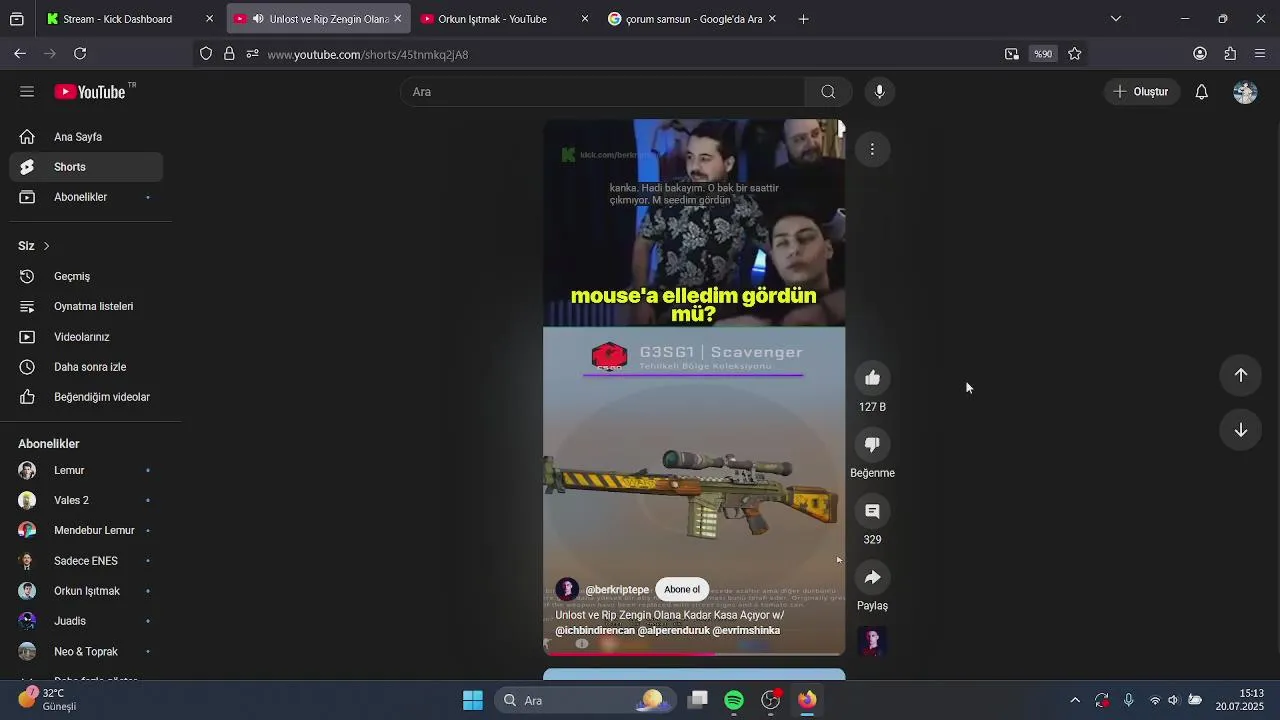The height and width of the screenshot is (720, 1280).
Task: Open Daha sonra izle list
Action: pyautogui.click(x=86, y=367)
